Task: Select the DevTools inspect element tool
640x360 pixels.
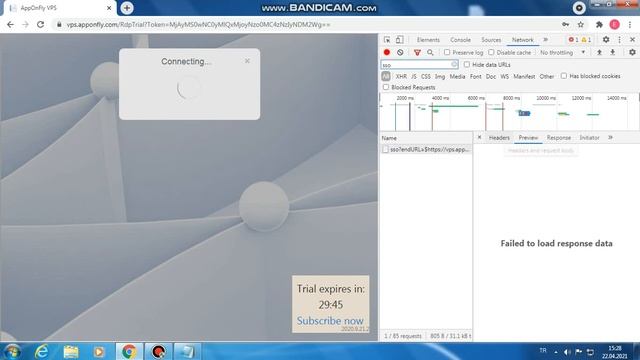Action: 387,40
